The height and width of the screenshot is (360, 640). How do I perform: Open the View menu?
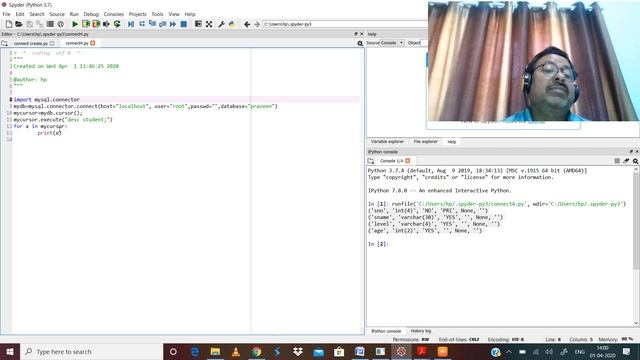tap(174, 14)
